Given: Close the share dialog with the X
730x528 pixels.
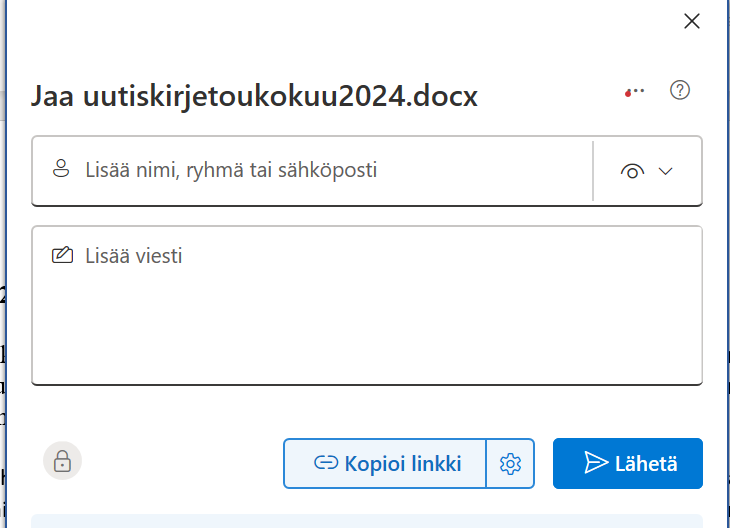Looking at the screenshot, I should pyautogui.click(x=691, y=21).
